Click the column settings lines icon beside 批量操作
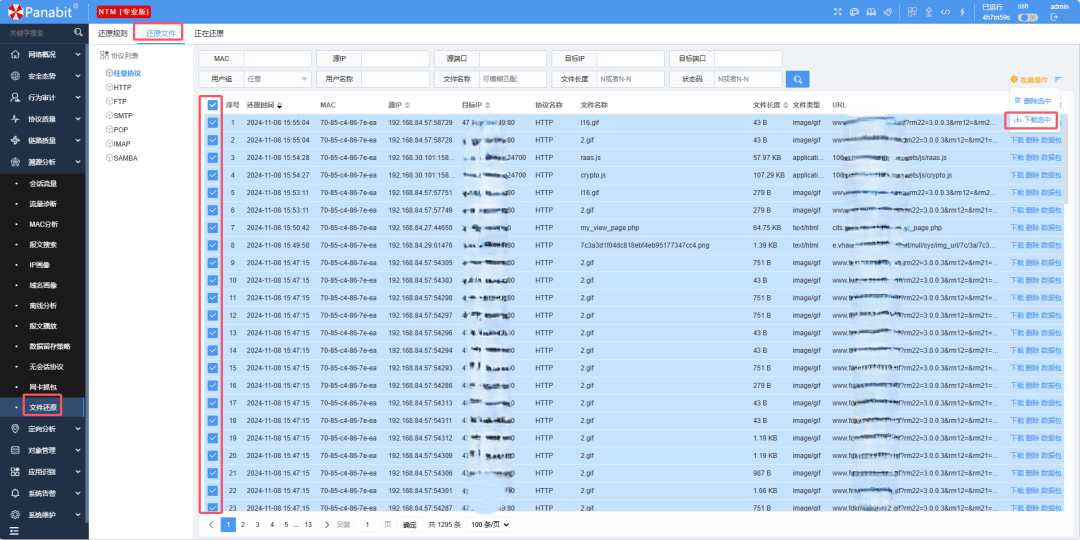Image resolution: width=1080 pixels, height=540 pixels. click(1058, 79)
